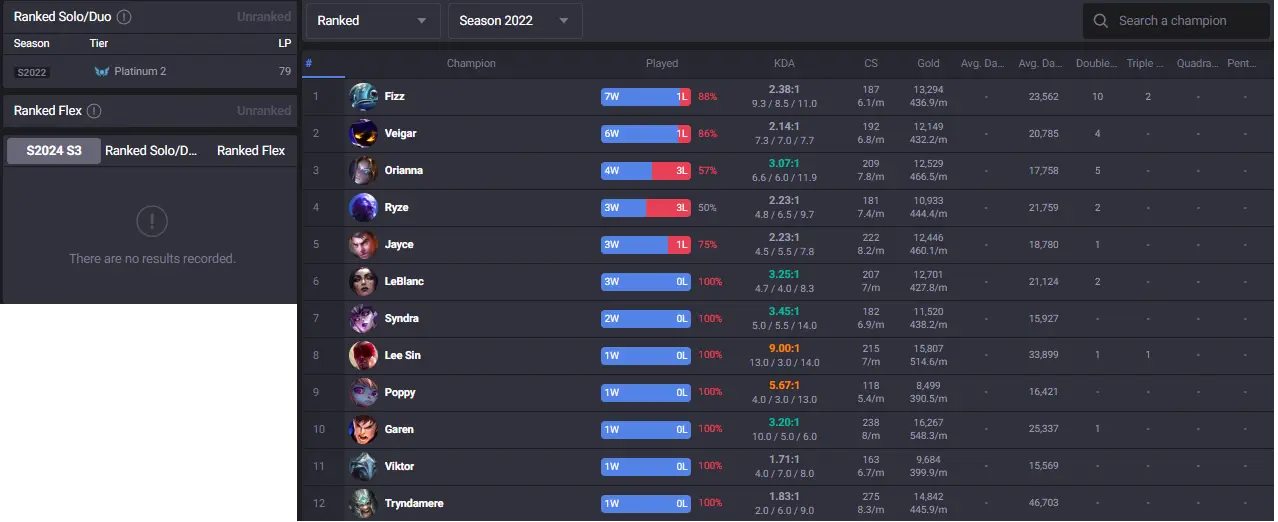Click the Garen champion name link
This screenshot has width=1278, height=522.
point(399,430)
